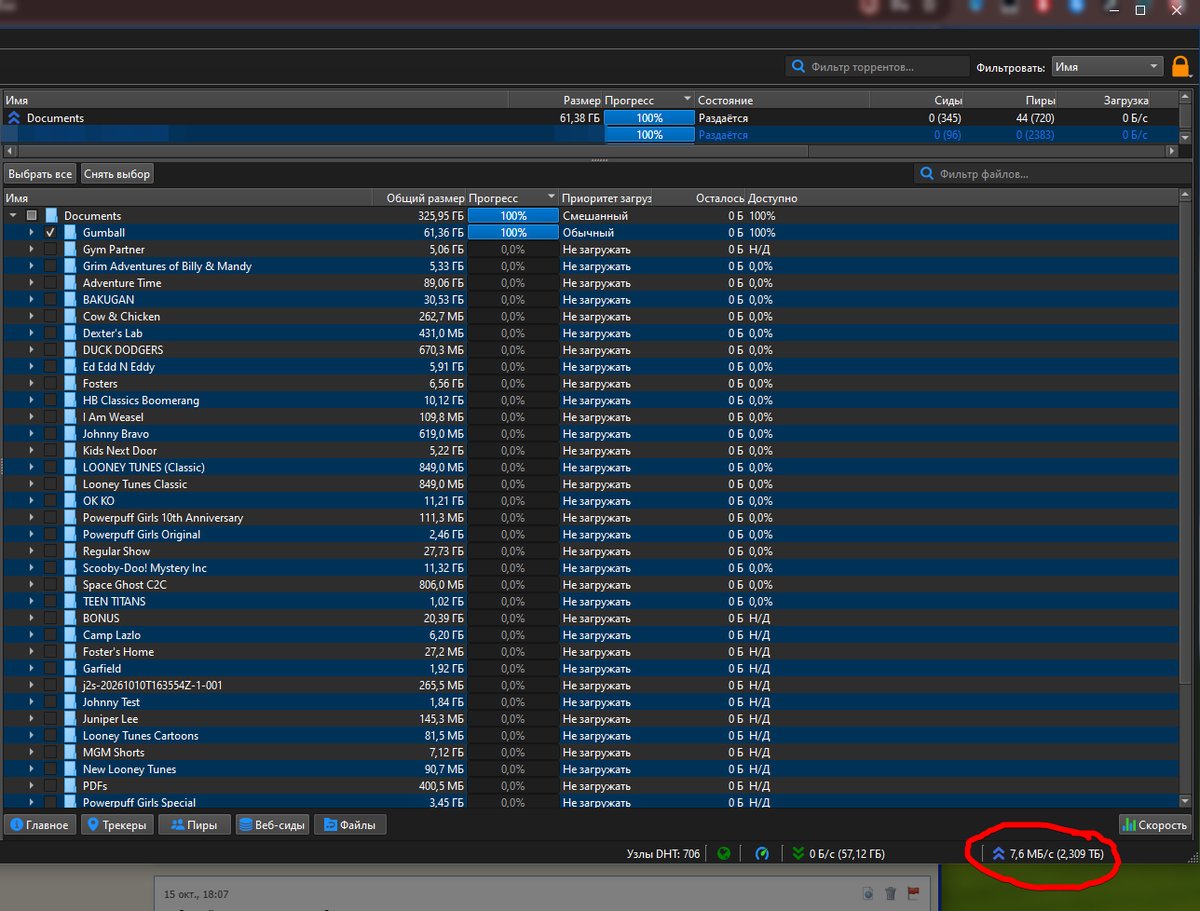The height and width of the screenshot is (911, 1200).
Task: Collapse the Documents root folder
Action: click(13, 215)
